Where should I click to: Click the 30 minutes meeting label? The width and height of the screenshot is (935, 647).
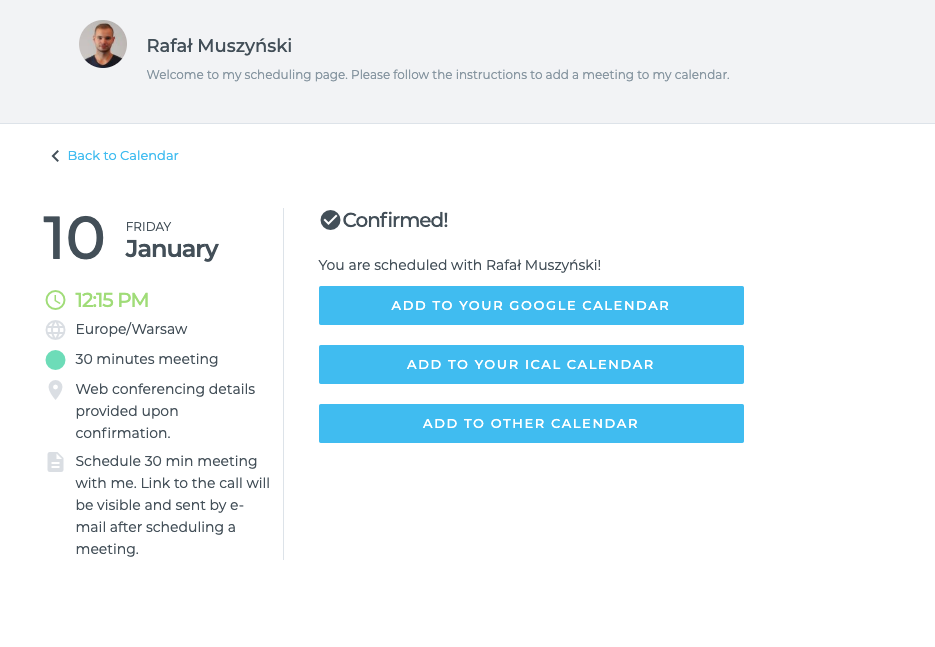pyautogui.click(x=147, y=359)
